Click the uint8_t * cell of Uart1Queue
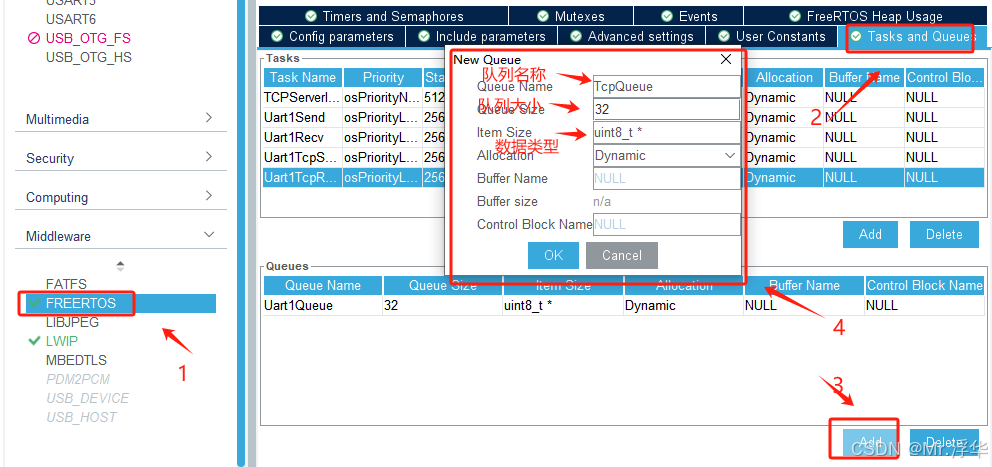This screenshot has width=992, height=467. (562, 306)
